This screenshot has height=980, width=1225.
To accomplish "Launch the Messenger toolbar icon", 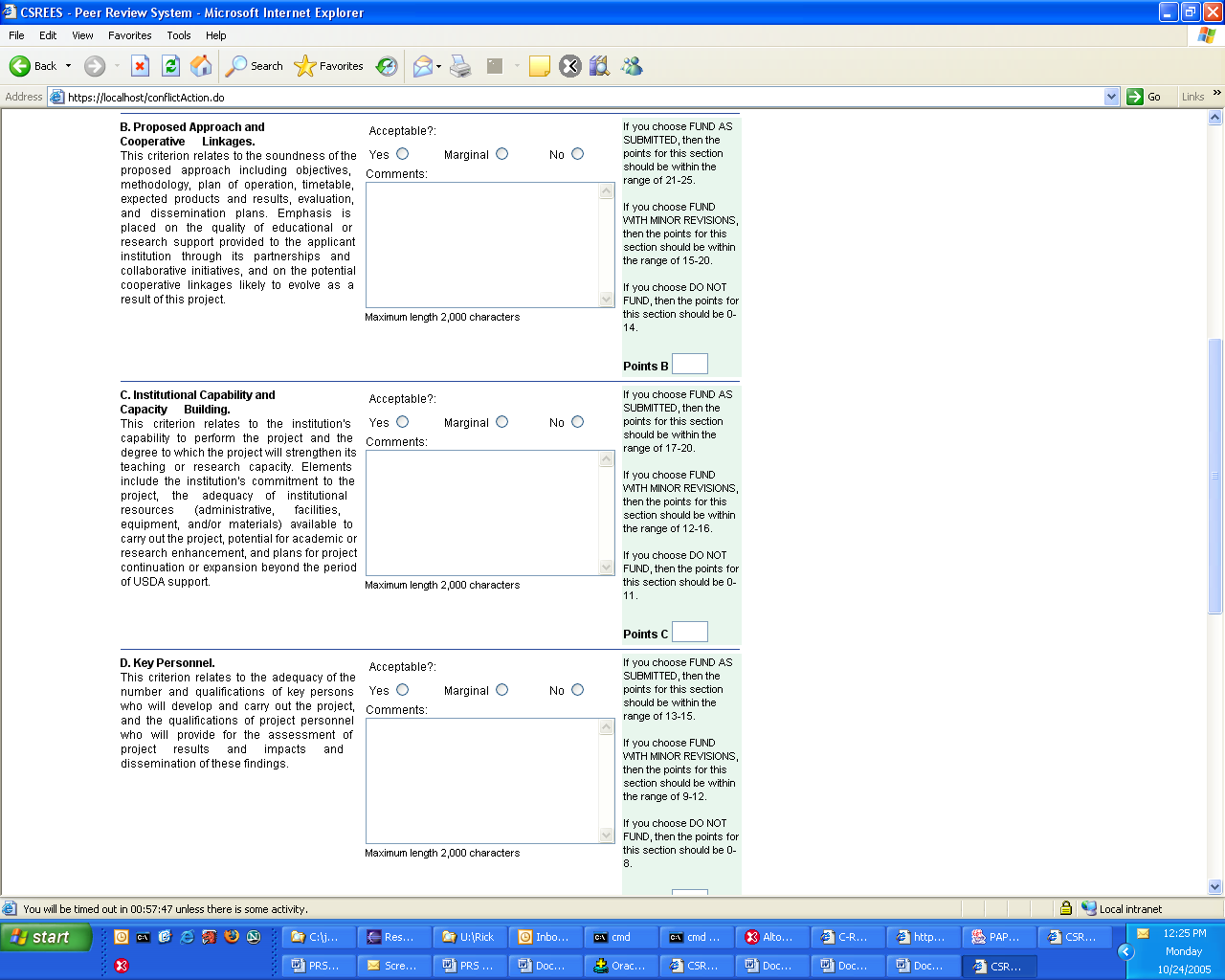I will (x=632, y=66).
